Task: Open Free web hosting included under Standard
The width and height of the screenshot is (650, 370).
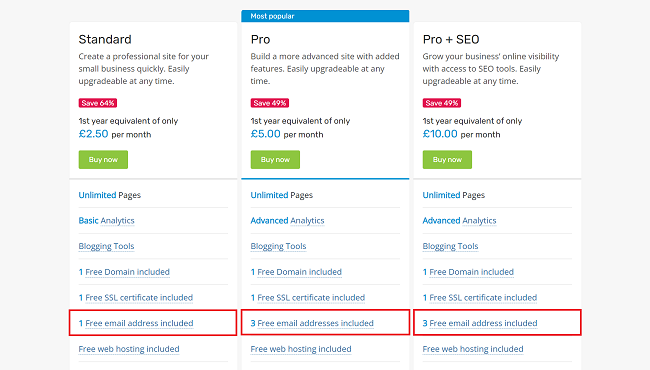Action: [x=129, y=349]
